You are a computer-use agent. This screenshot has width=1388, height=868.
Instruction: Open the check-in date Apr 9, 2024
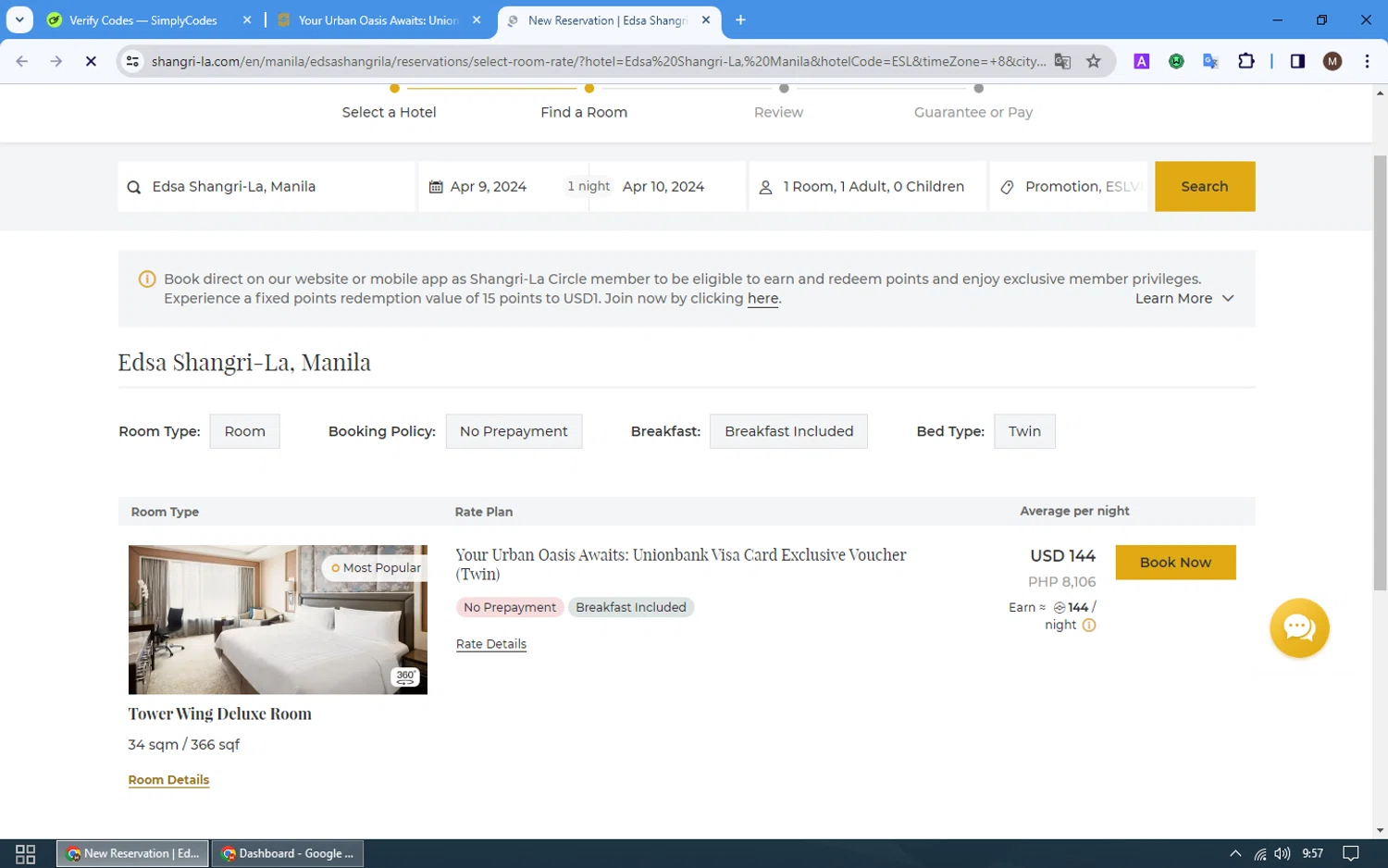(489, 187)
